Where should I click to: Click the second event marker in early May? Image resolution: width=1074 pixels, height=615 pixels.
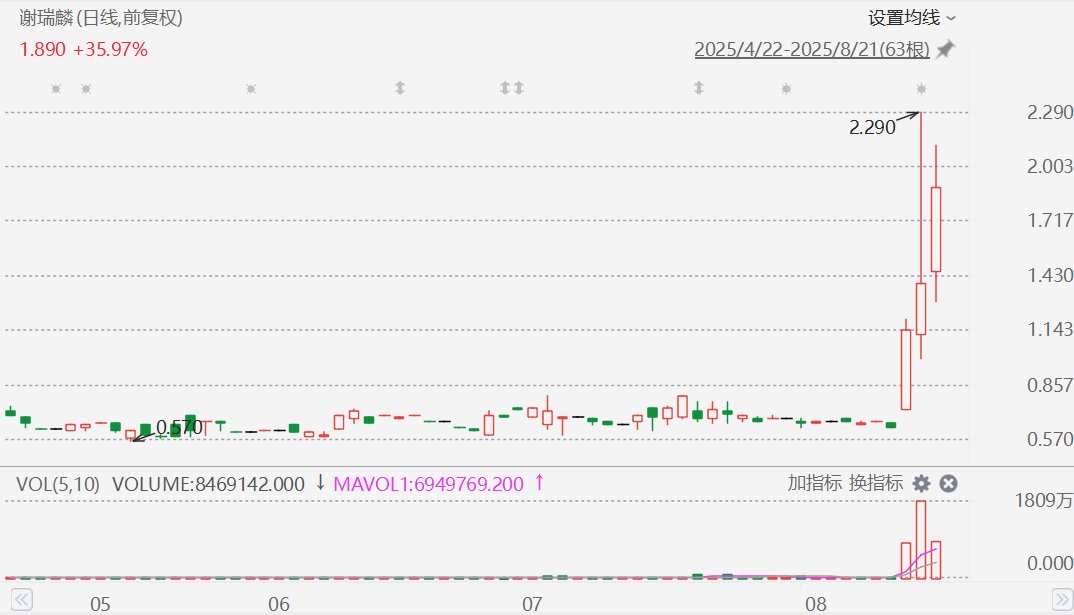point(86,88)
